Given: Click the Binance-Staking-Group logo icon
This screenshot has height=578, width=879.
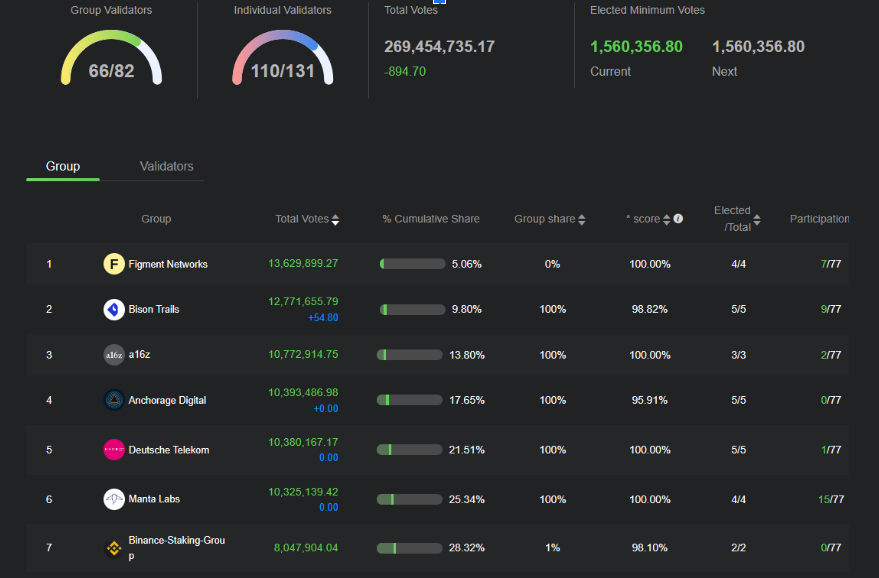Looking at the screenshot, I should click(114, 548).
